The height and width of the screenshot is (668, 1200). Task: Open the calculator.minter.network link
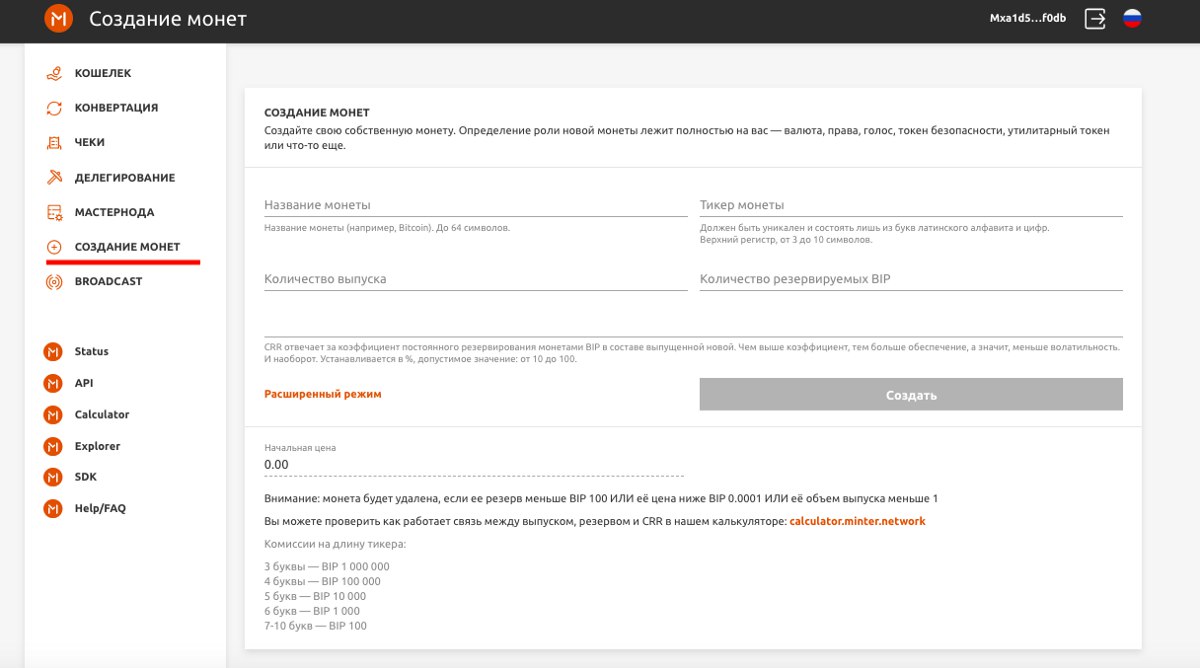[857, 521]
